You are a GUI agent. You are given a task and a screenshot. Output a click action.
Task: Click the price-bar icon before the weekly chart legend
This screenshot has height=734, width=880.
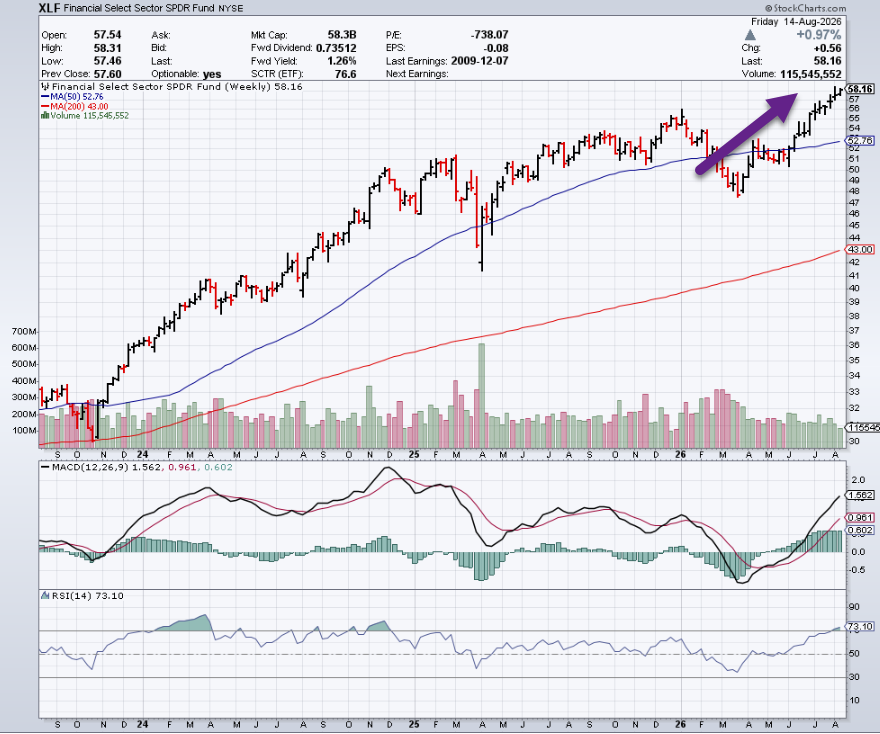(x=45, y=87)
